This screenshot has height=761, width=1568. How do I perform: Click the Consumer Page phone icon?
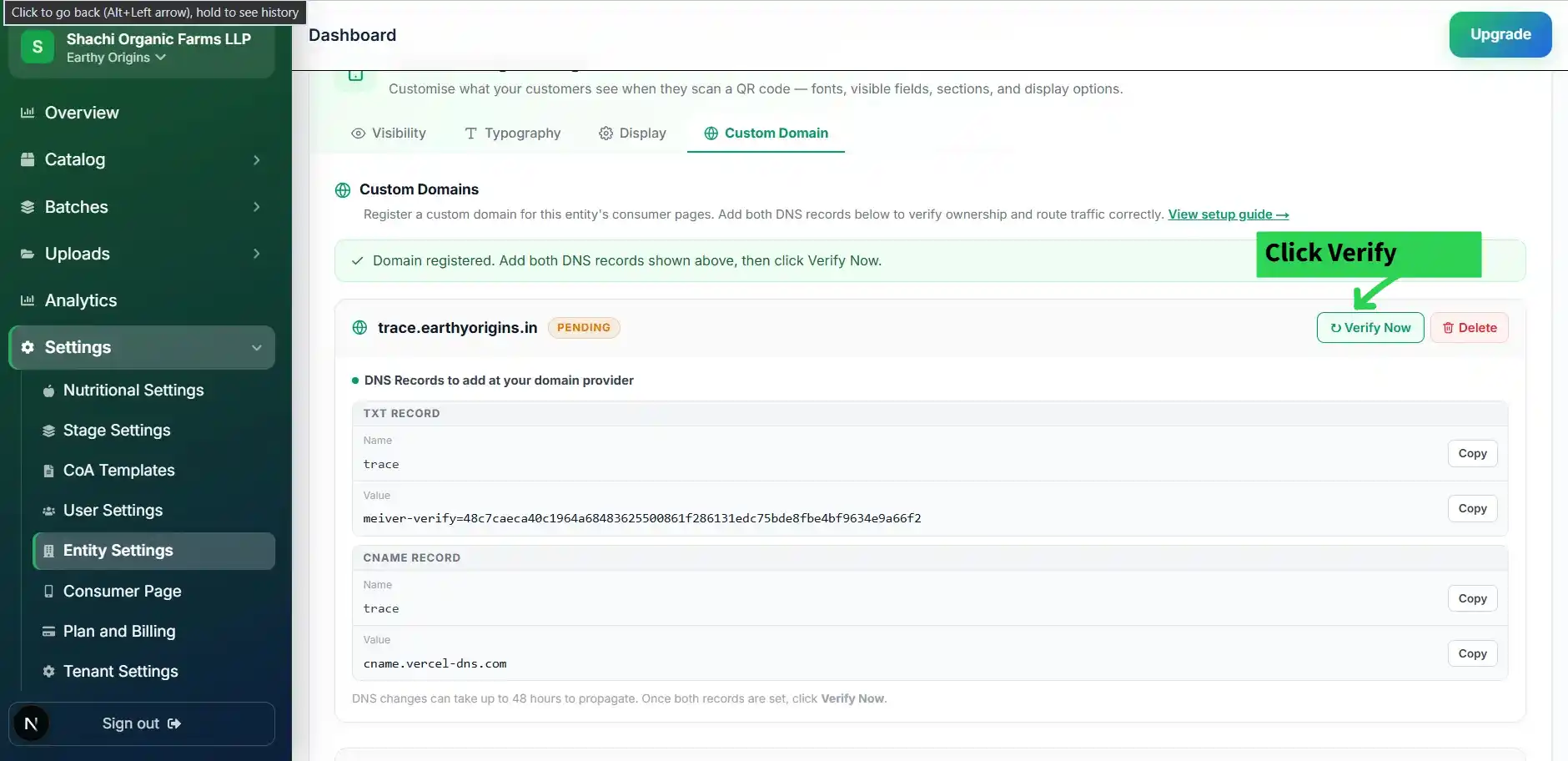coord(48,591)
